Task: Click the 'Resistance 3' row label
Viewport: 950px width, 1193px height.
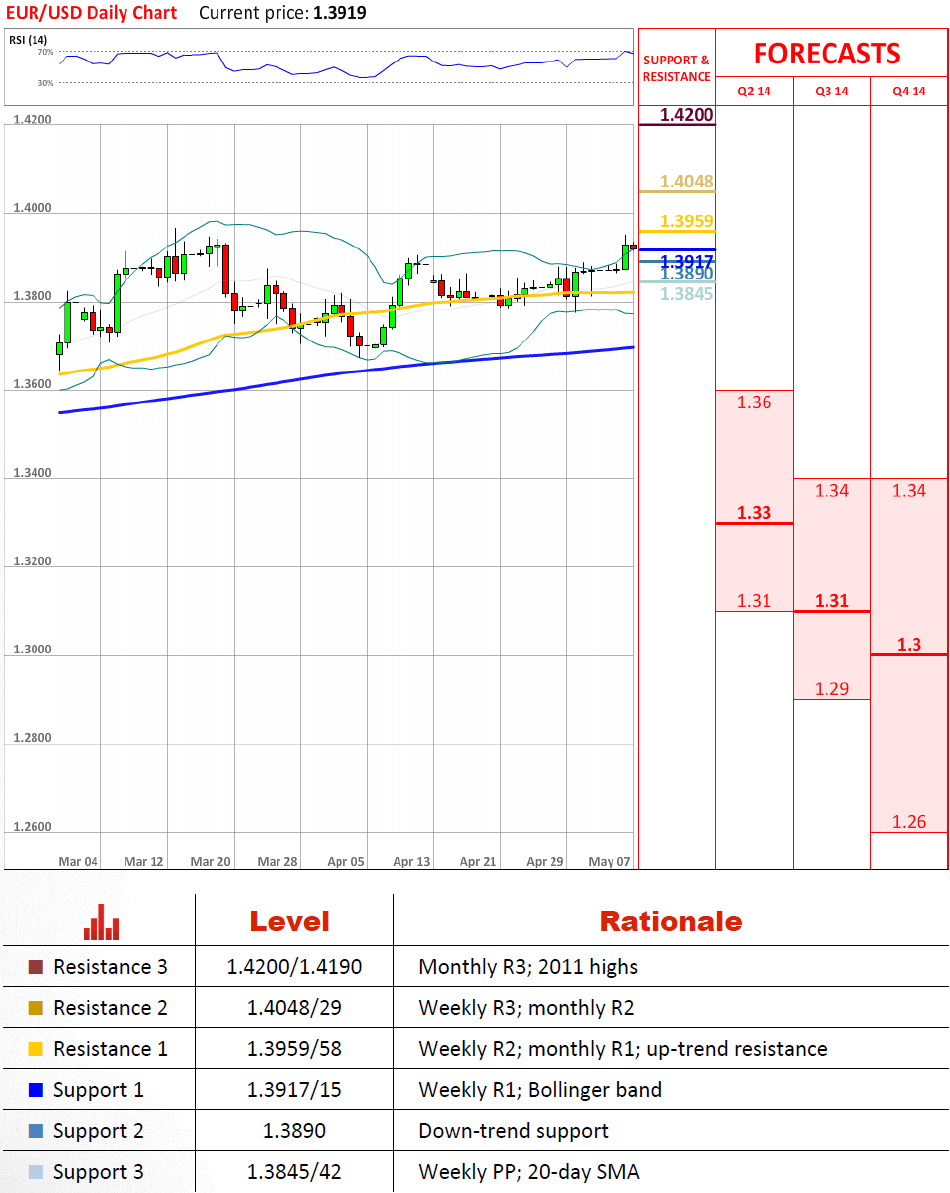Action: click(110, 967)
